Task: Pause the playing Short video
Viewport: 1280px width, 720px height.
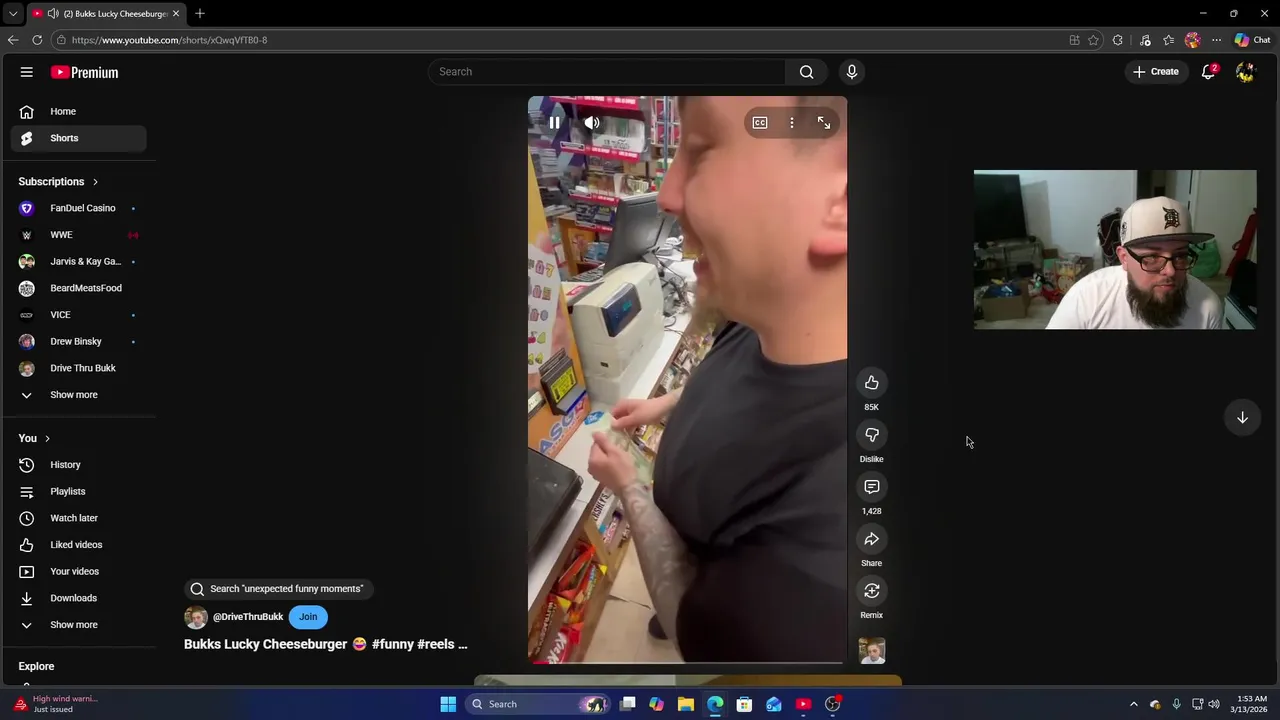Action: (x=555, y=123)
